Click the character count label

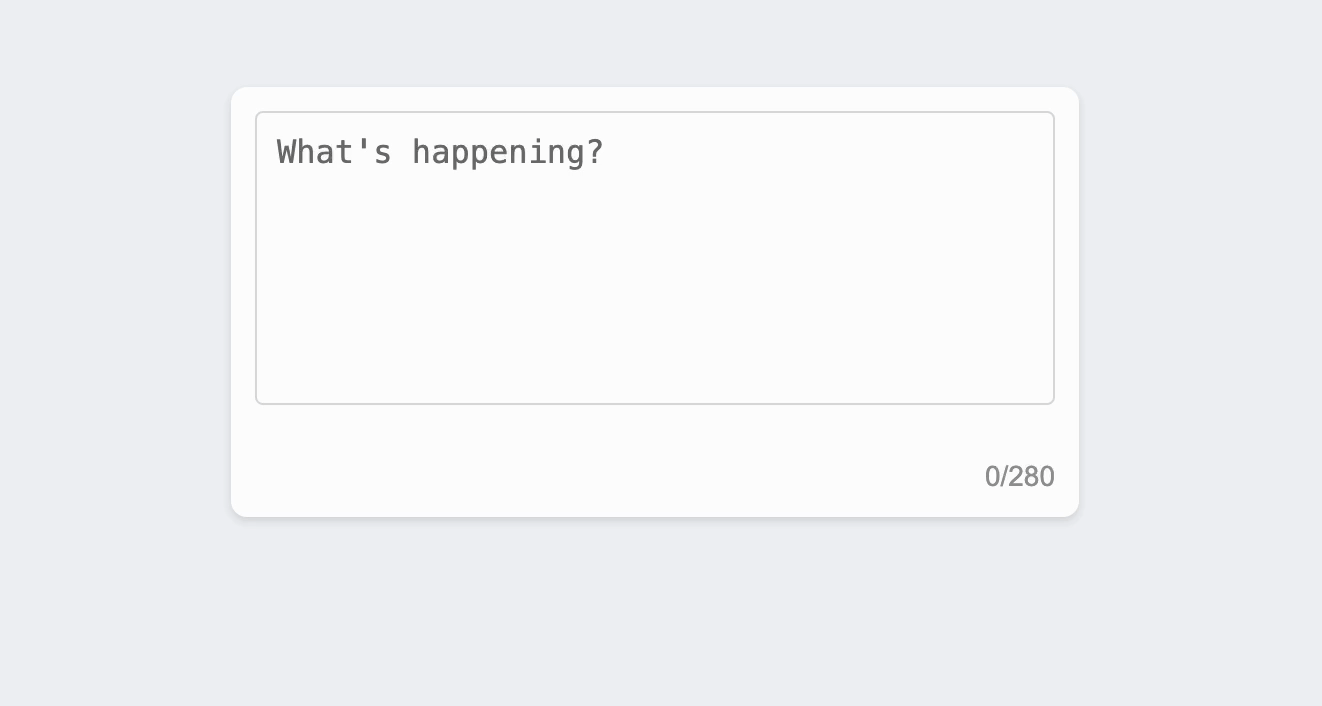pos(1019,477)
